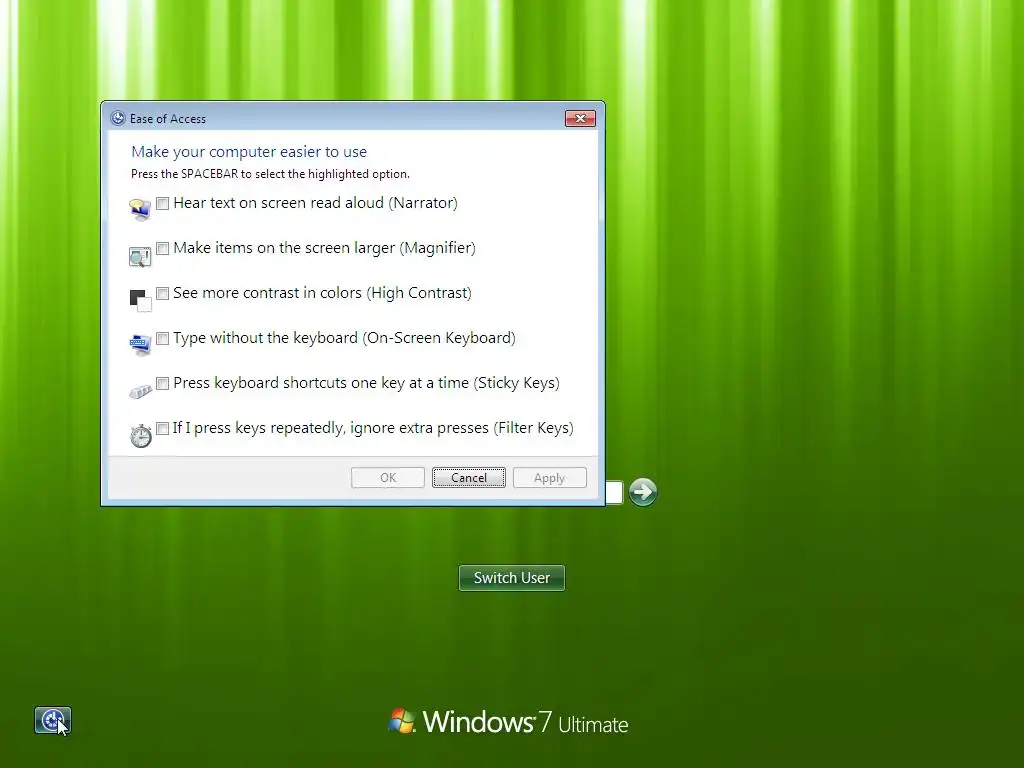Screen dimensions: 1024x768
Task: Click the 'Press the SPACEBAR to select' instruction text
Action: (x=270, y=174)
